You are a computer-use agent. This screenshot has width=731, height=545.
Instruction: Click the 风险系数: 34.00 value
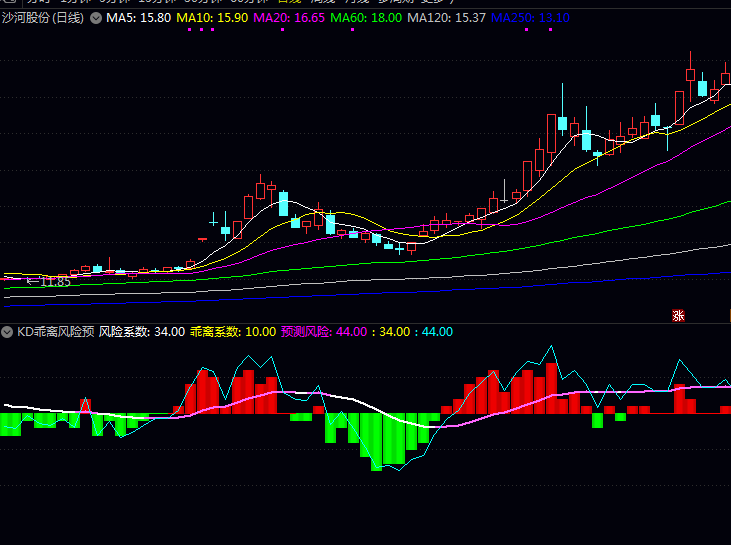pyautogui.click(x=142, y=332)
